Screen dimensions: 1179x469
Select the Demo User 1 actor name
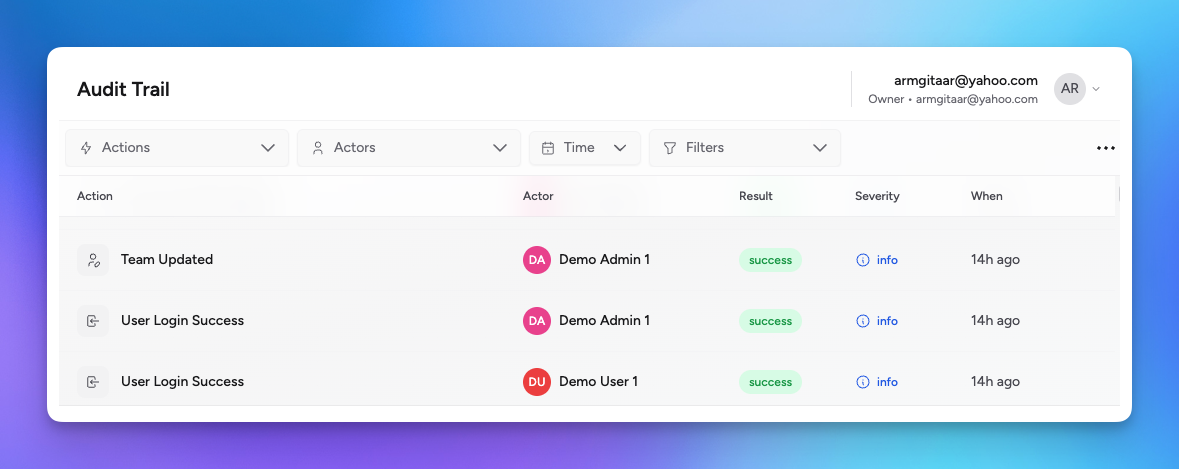pos(598,382)
